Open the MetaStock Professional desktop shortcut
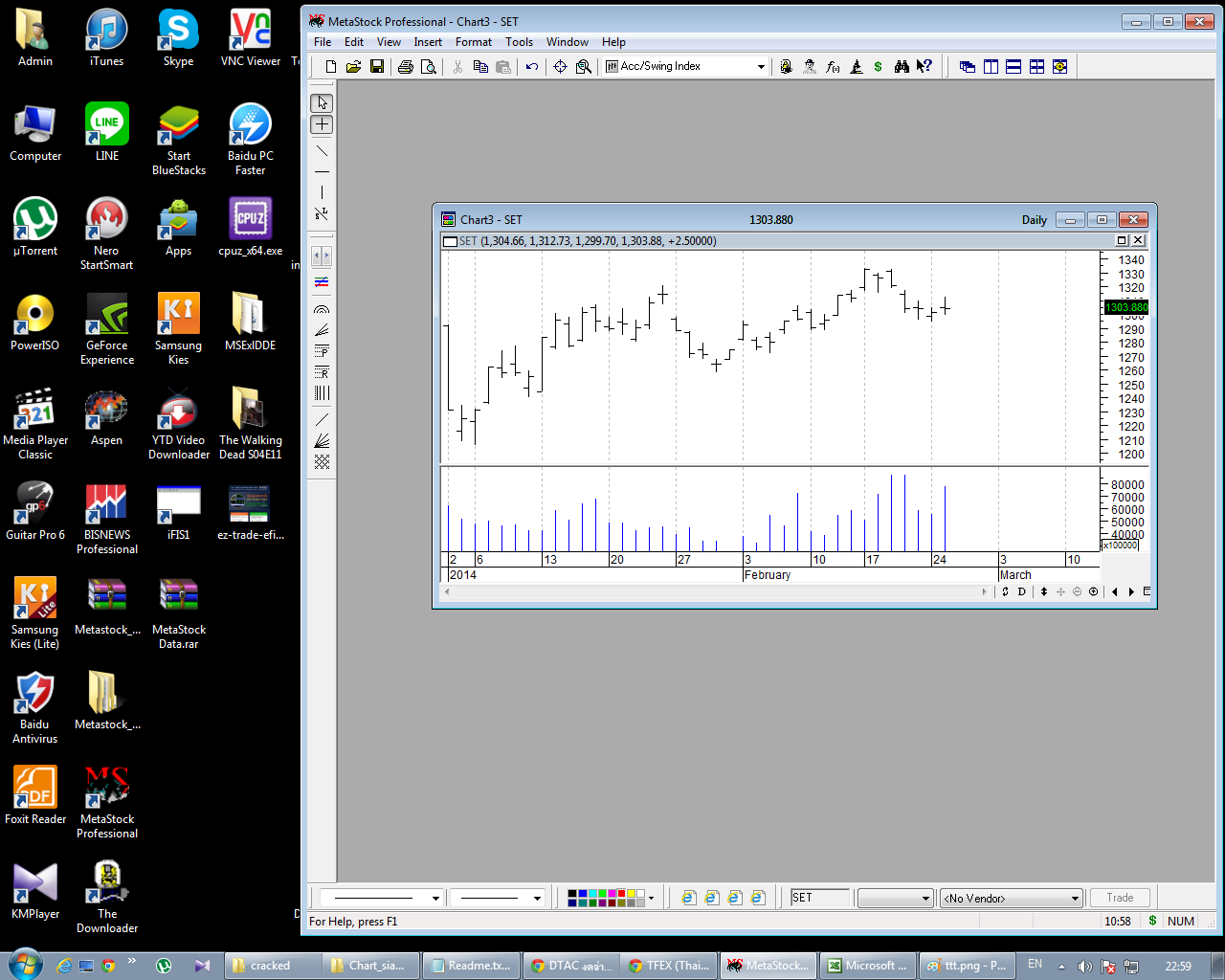Image resolution: width=1225 pixels, height=980 pixels. click(x=107, y=803)
